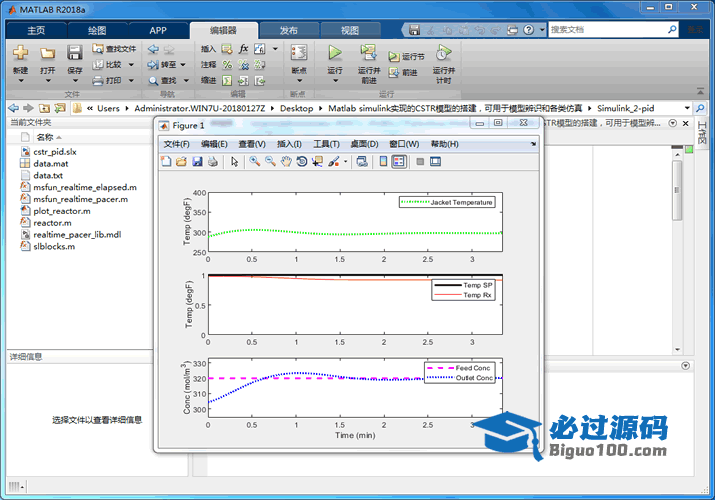The width and height of the screenshot is (715, 500).
Task: Select cstr_pid.slx in file list
Action: coord(55,152)
